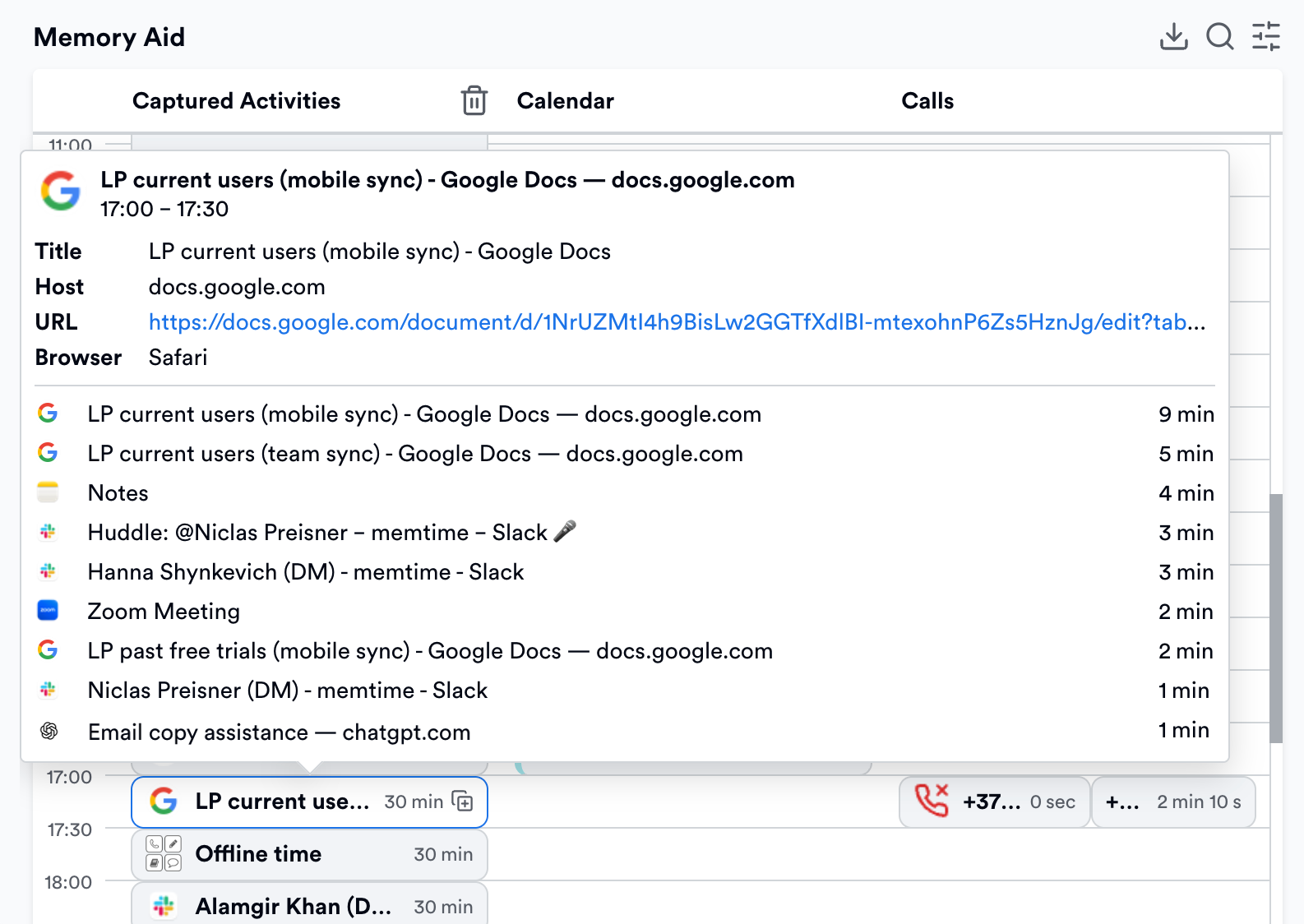Click Google icon beside 9 min mobile sync row
Viewport: 1304px width, 924px height.
coord(48,413)
